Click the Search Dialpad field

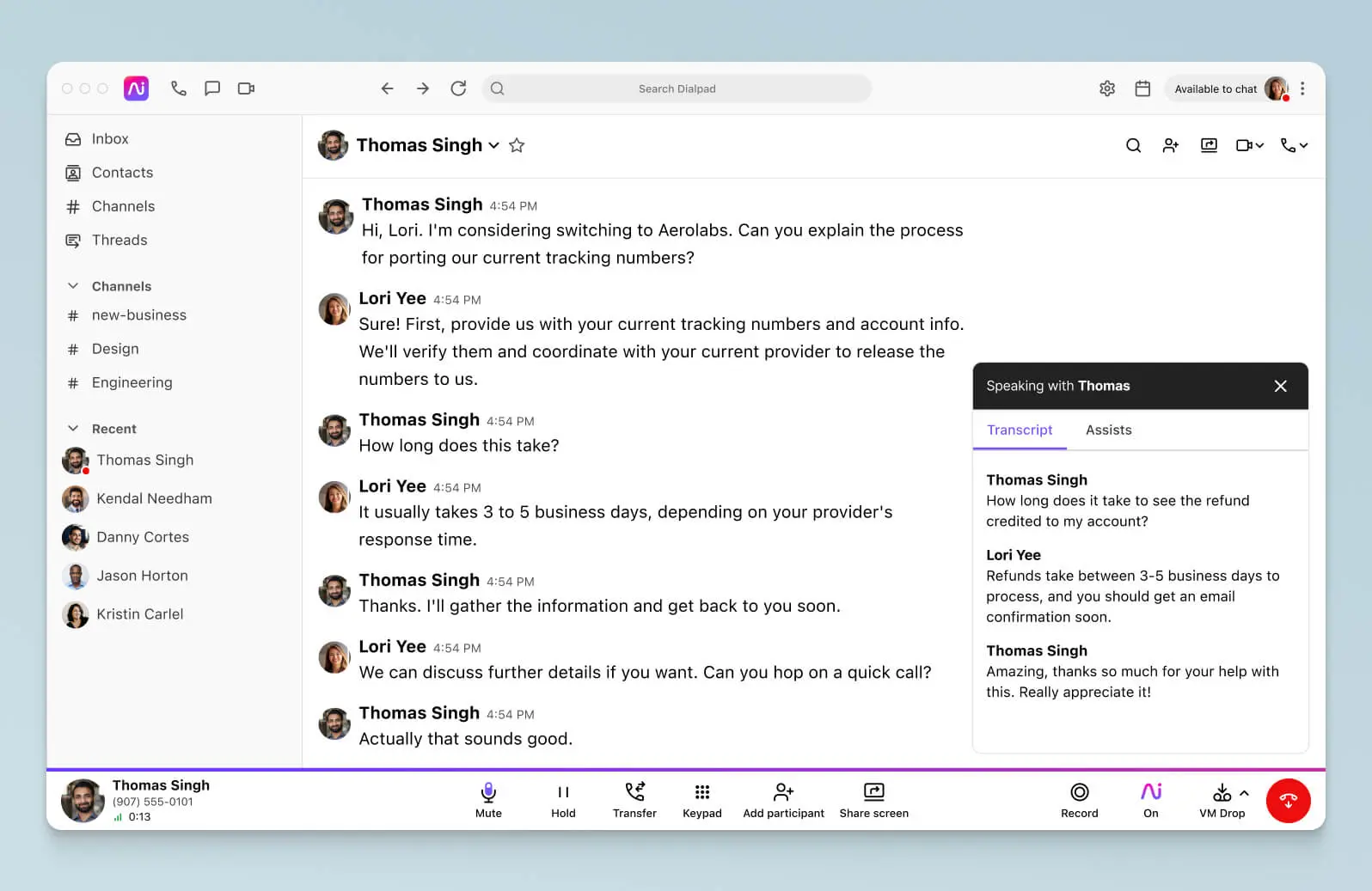(677, 88)
